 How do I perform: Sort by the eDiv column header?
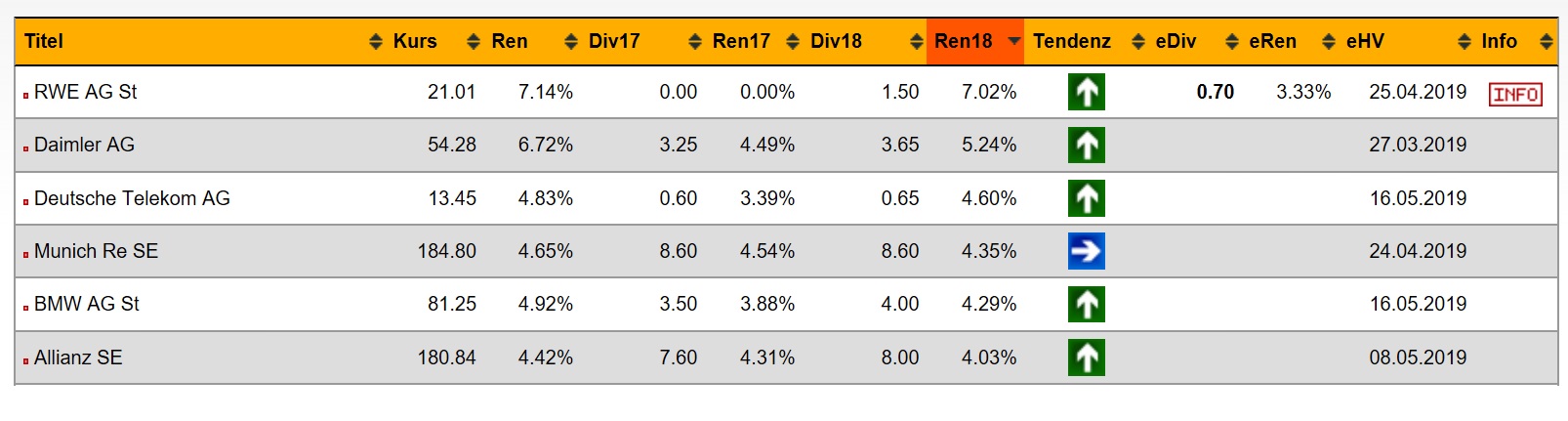[1176, 41]
